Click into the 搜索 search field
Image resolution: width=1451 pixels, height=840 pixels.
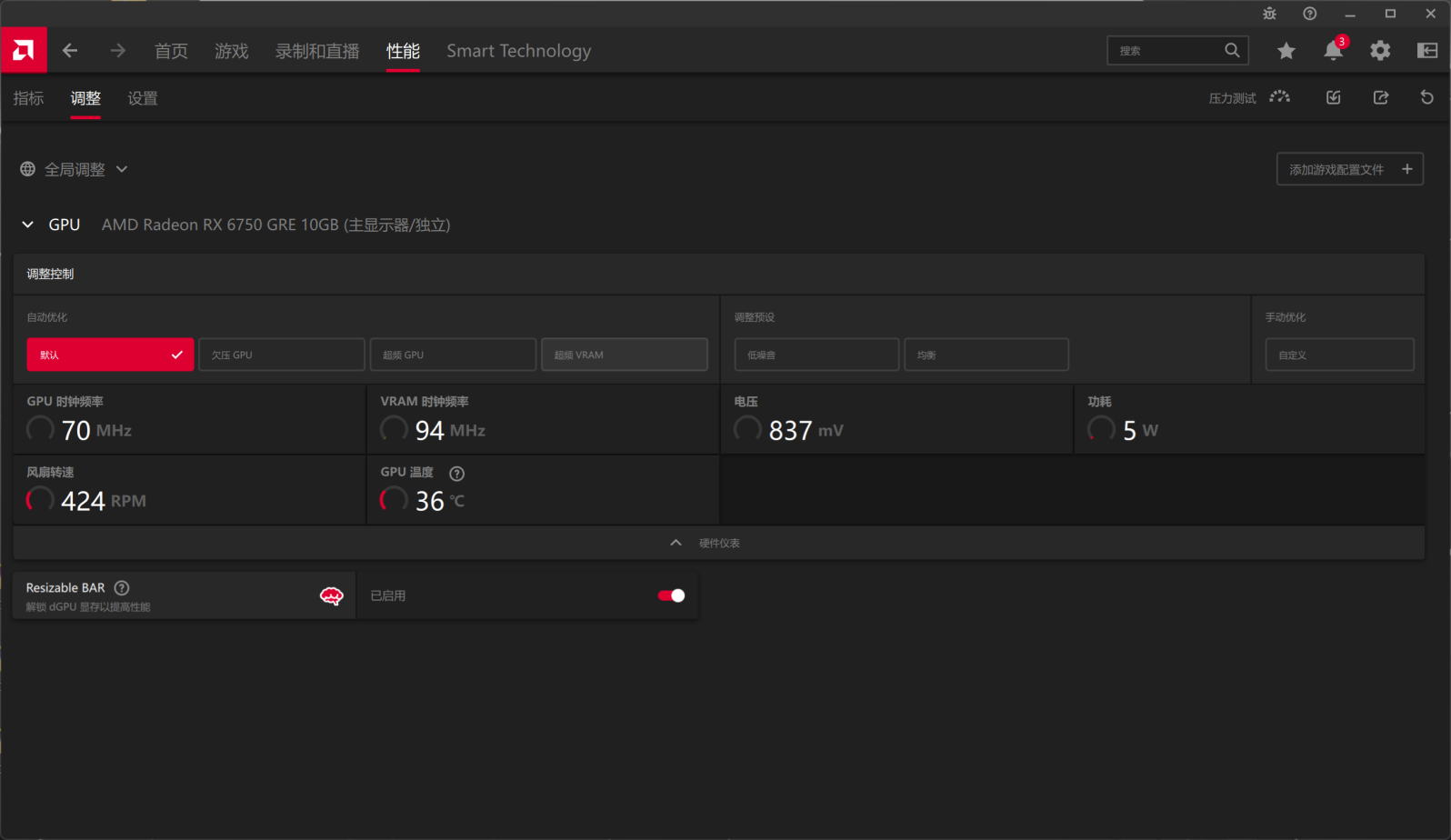1167,51
